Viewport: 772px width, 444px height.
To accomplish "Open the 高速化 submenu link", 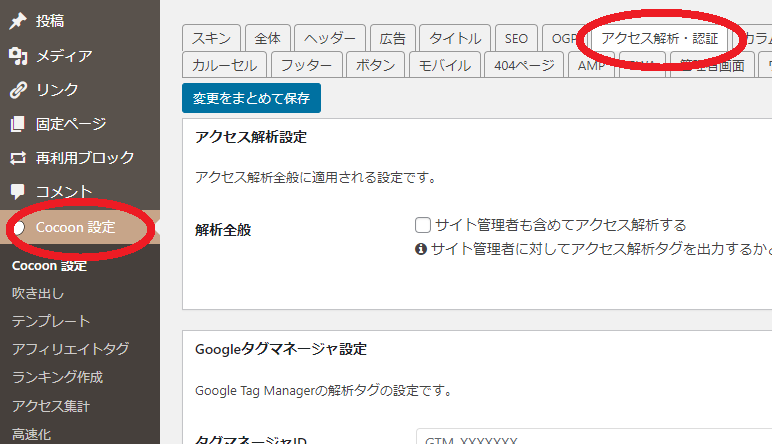I will 32,434.
